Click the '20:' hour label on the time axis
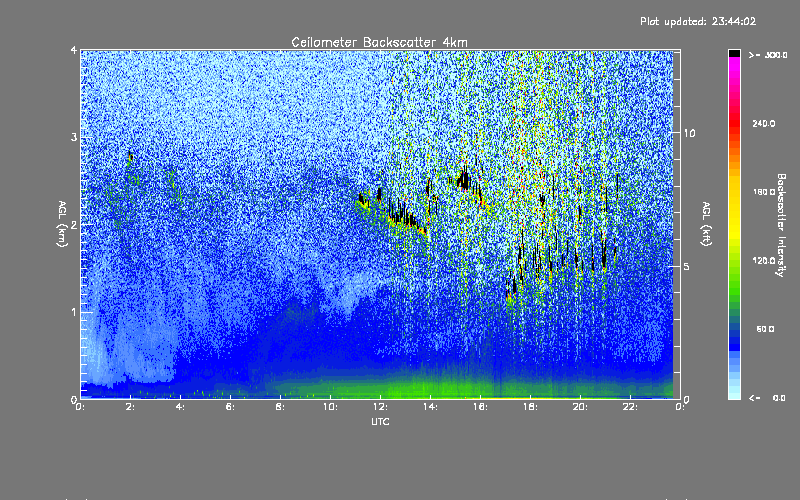This screenshot has width=800, height=500. tap(581, 407)
